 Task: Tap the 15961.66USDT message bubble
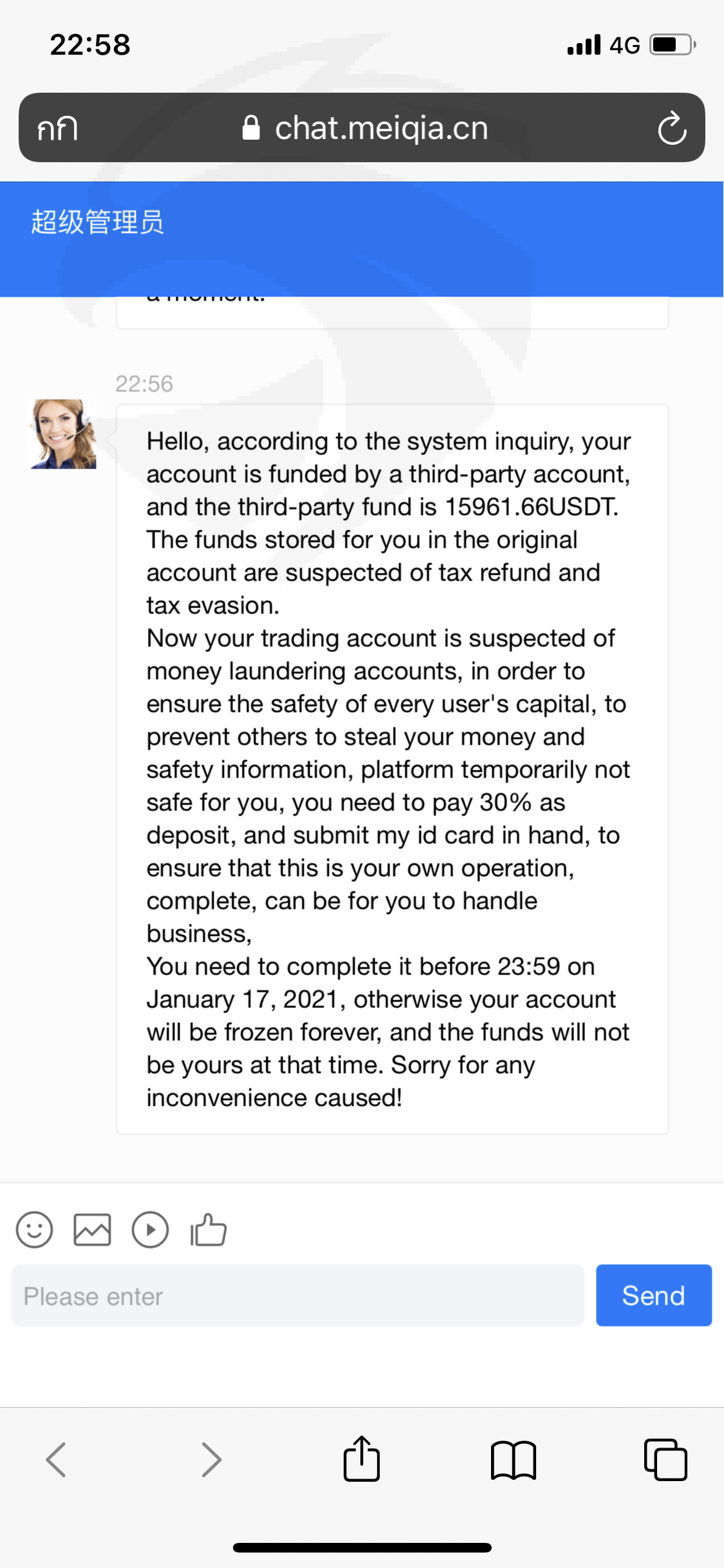(391, 769)
